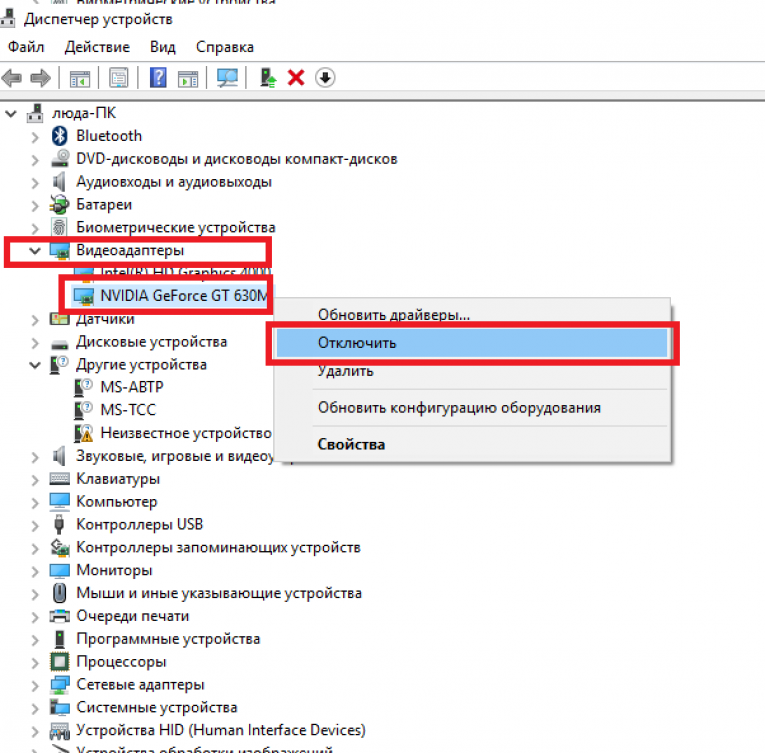This screenshot has width=765, height=753.
Task: Select NVIDIA GeForce GT 630M device
Action: click(183, 296)
